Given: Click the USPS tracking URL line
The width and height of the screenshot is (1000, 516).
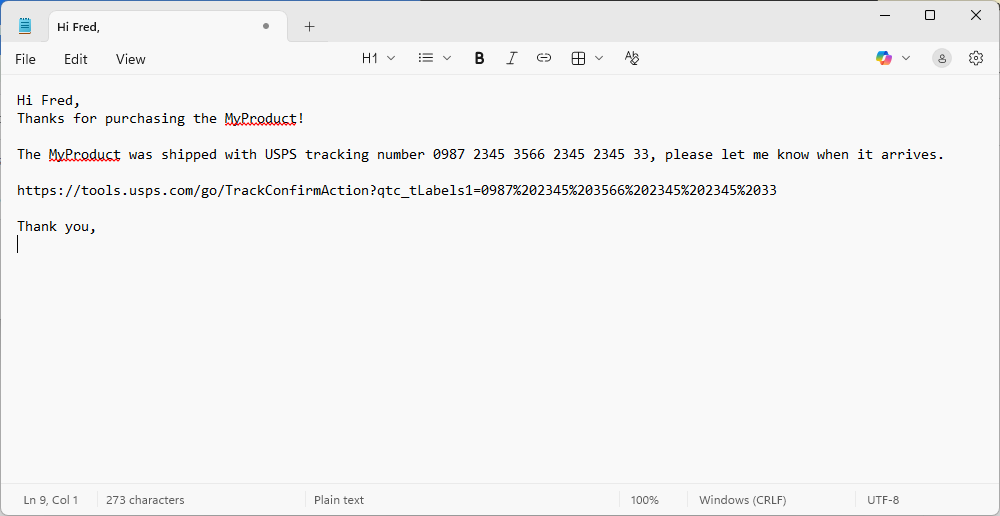Looking at the screenshot, I should click(x=397, y=190).
